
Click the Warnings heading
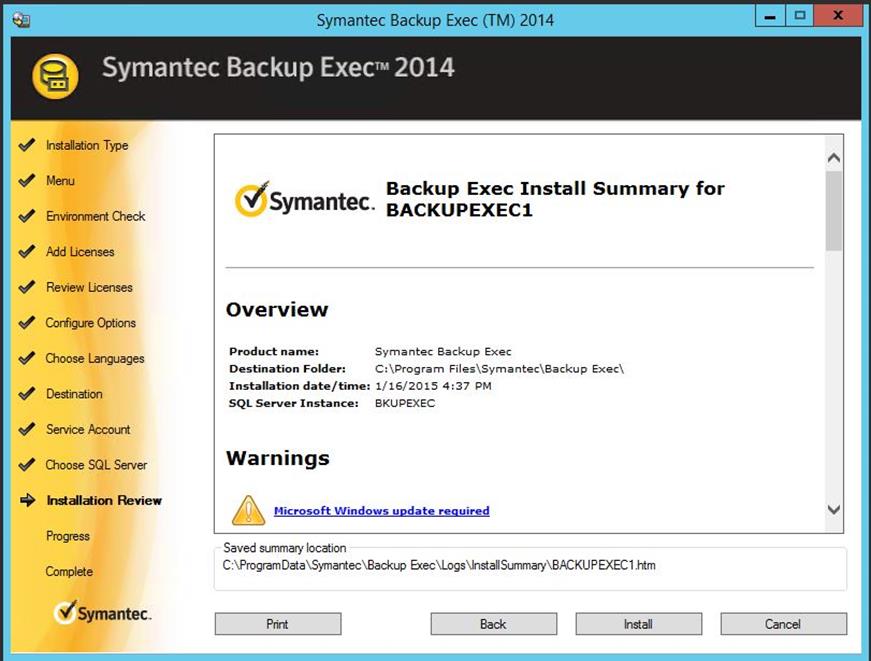pyautogui.click(x=278, y=458)
